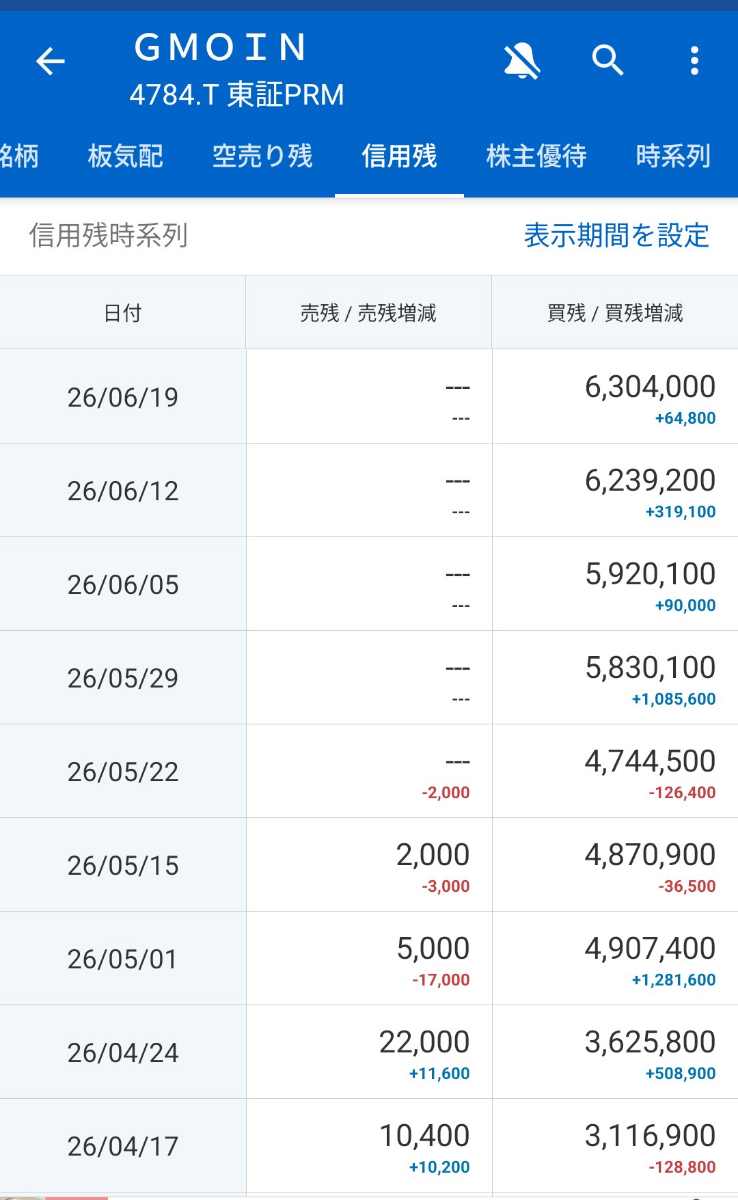This screenshot has width=738, height=1200.
Task: Switch to the 板気配 tab
Action: 125,156
